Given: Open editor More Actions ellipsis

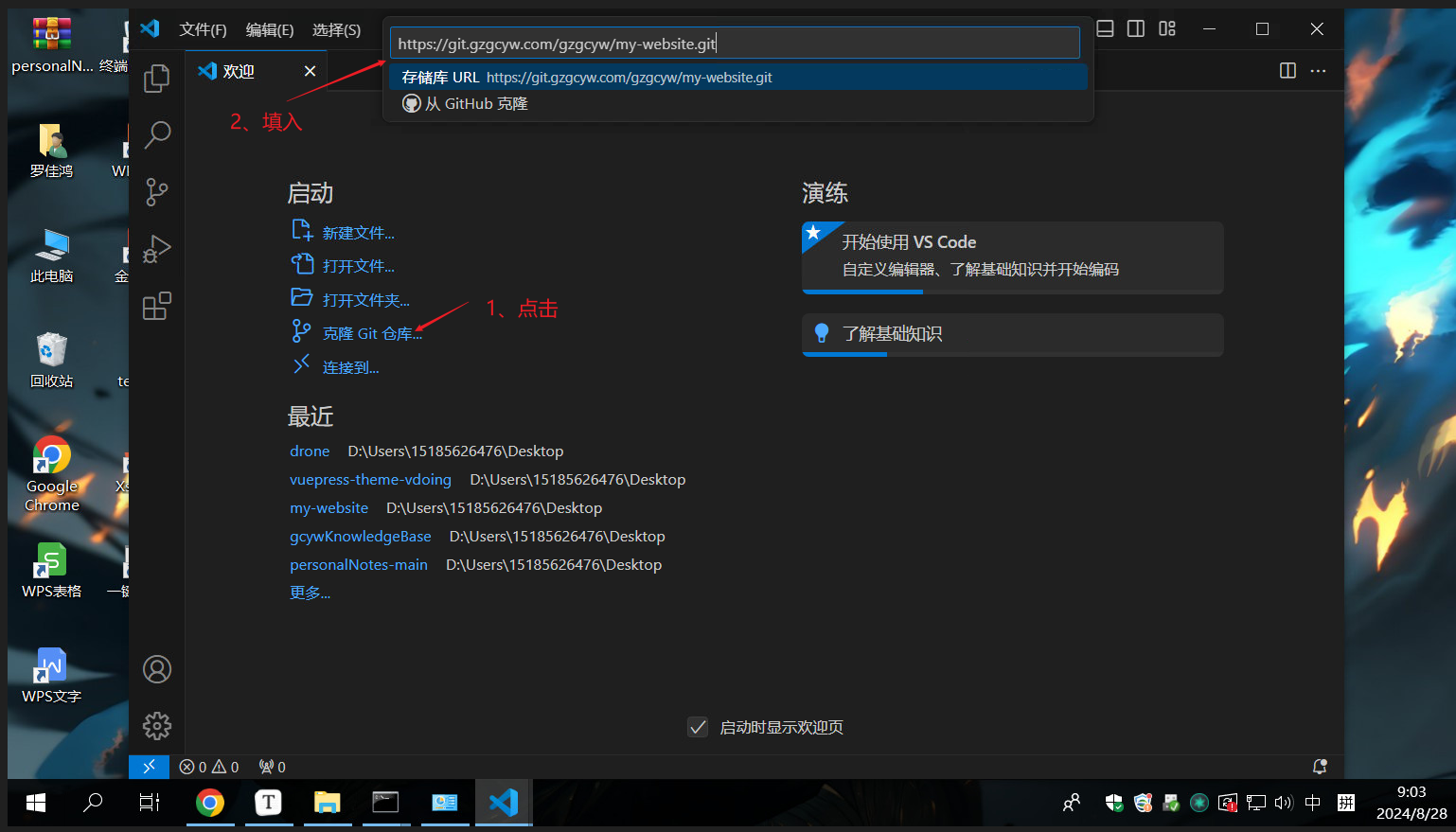Looking at the screenshot, I should coord(1319,71).
